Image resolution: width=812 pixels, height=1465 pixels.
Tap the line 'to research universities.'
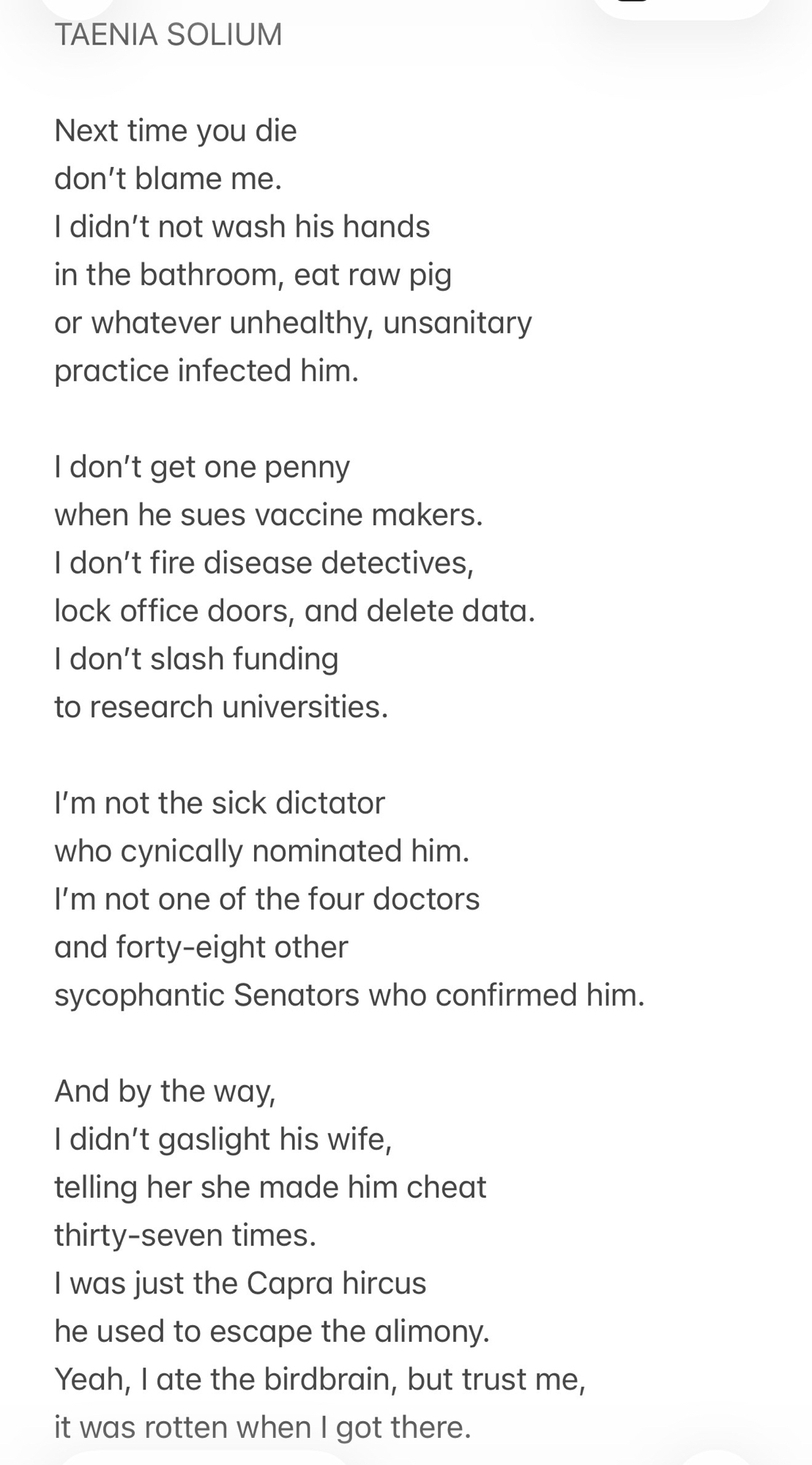click(x=221, y=707)
